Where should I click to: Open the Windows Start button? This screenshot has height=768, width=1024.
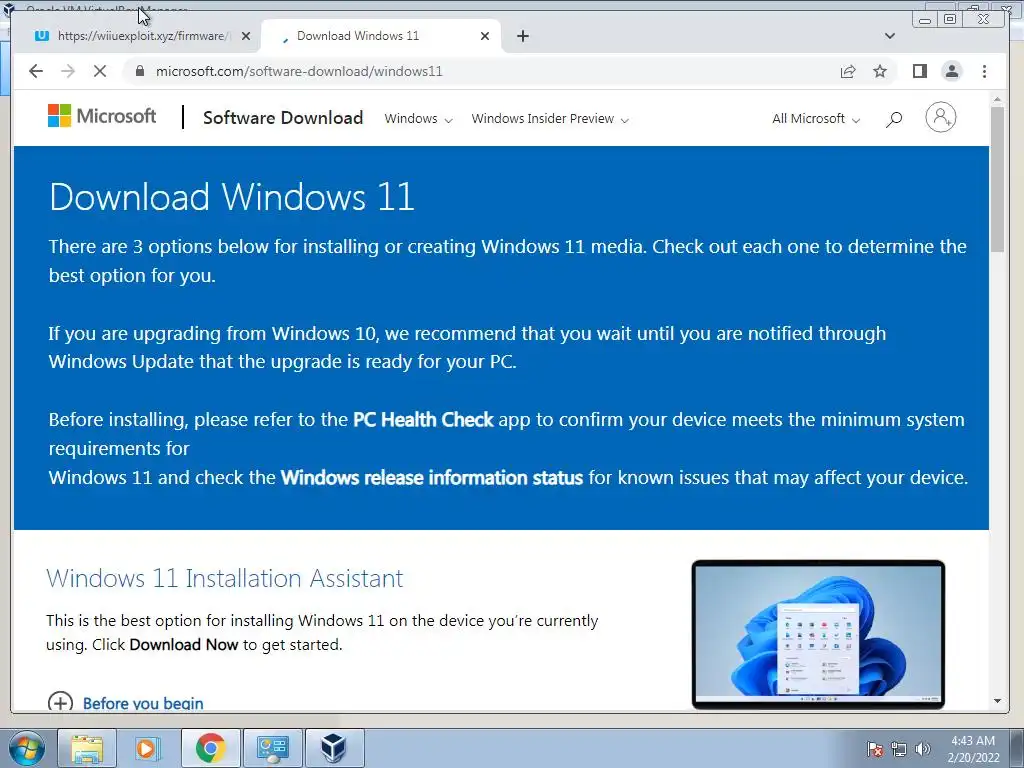(27, 748)
